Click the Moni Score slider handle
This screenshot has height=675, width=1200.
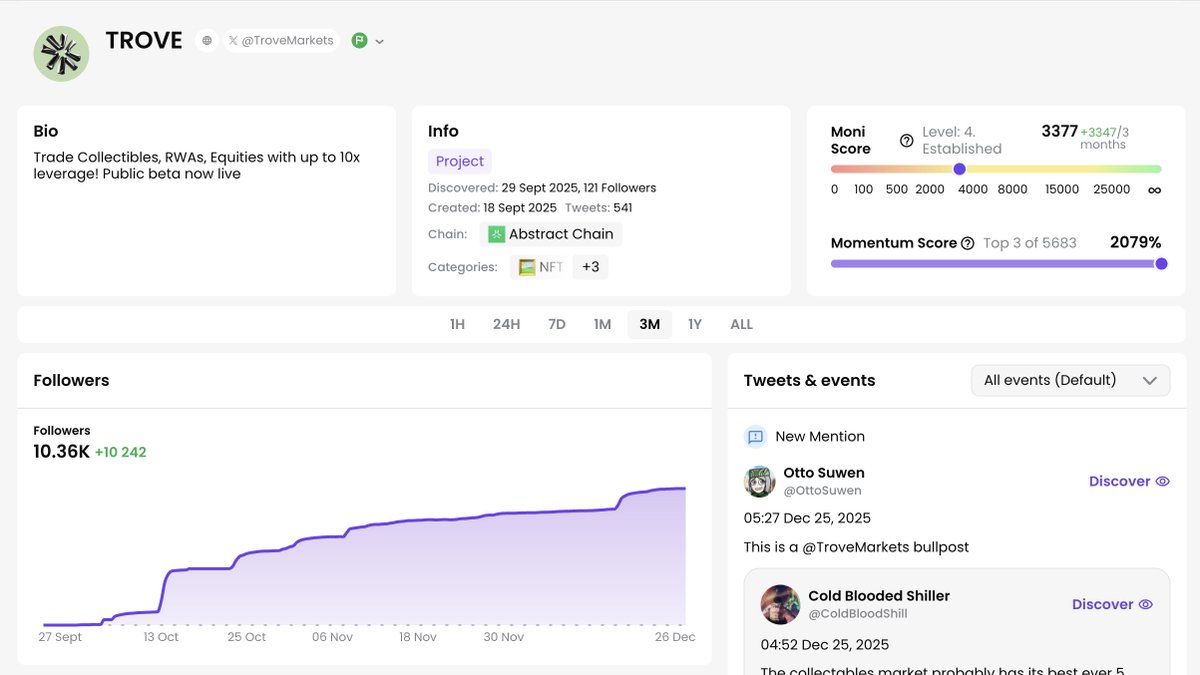pos(960,169)
